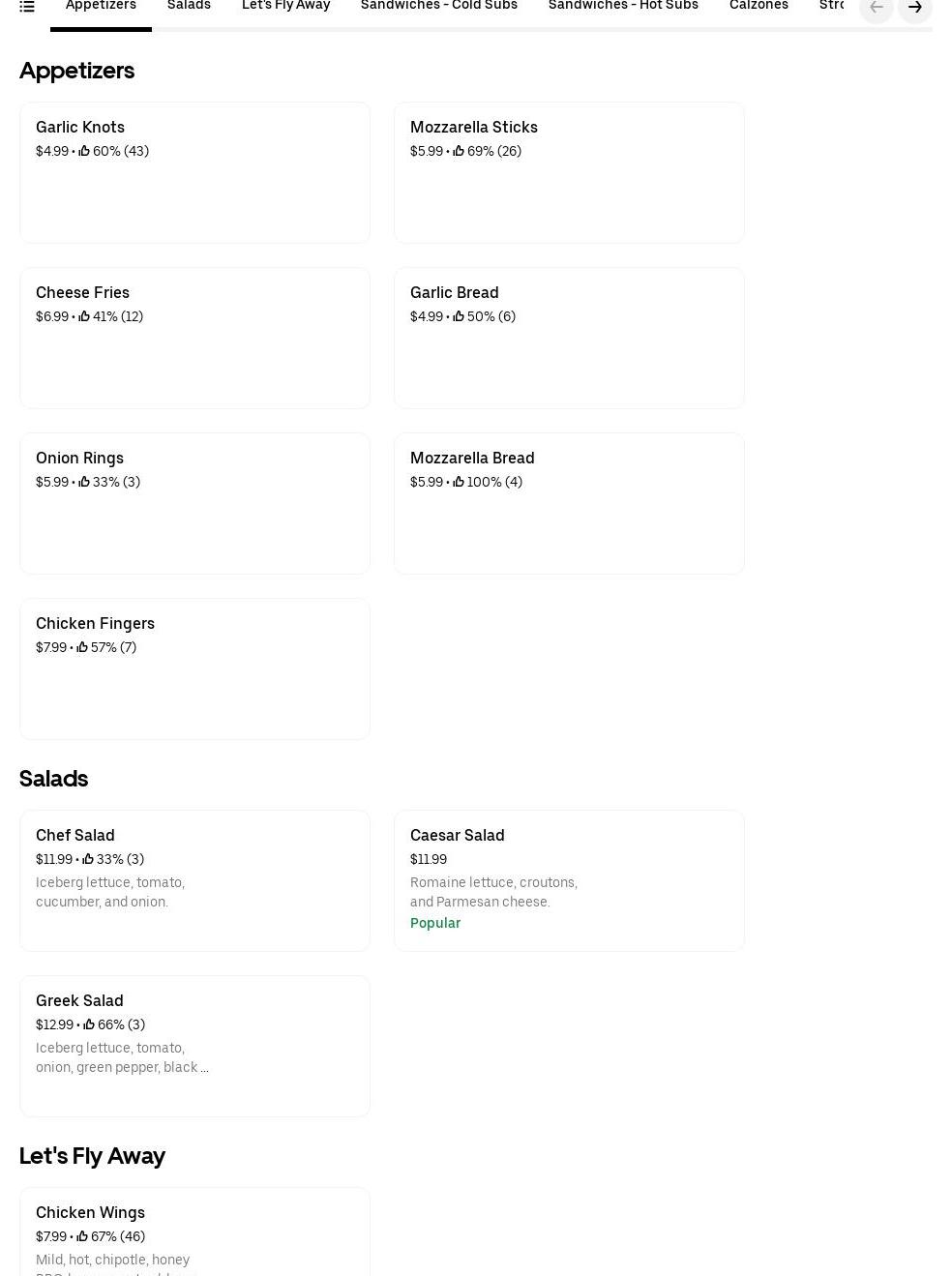Click thumbs-up icon on Mozzarella Bread
Image resolution: width=952 pixels, height=1276 pixels.
click(x=459, y=482)
